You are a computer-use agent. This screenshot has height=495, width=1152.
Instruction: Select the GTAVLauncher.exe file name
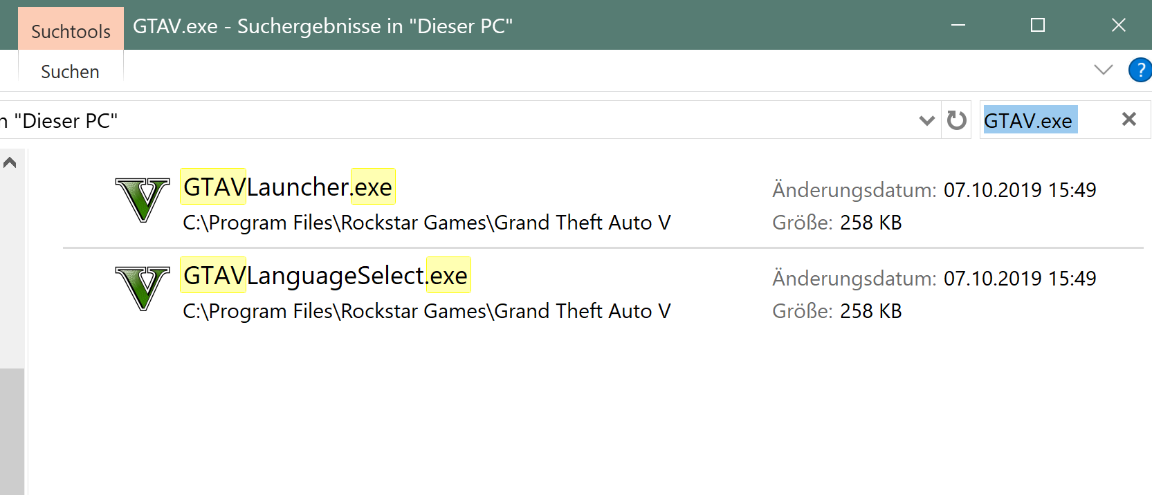(x=288, y=187)
